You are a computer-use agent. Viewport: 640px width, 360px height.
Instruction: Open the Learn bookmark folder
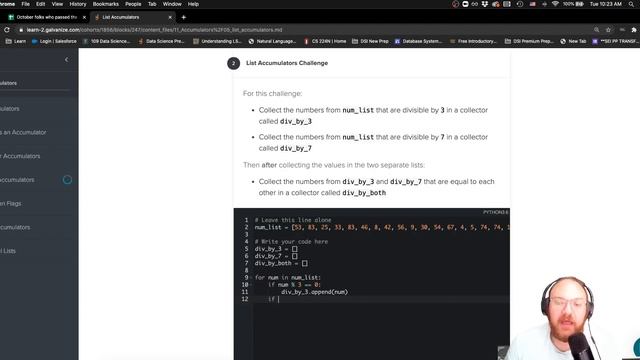click(16, 41)
